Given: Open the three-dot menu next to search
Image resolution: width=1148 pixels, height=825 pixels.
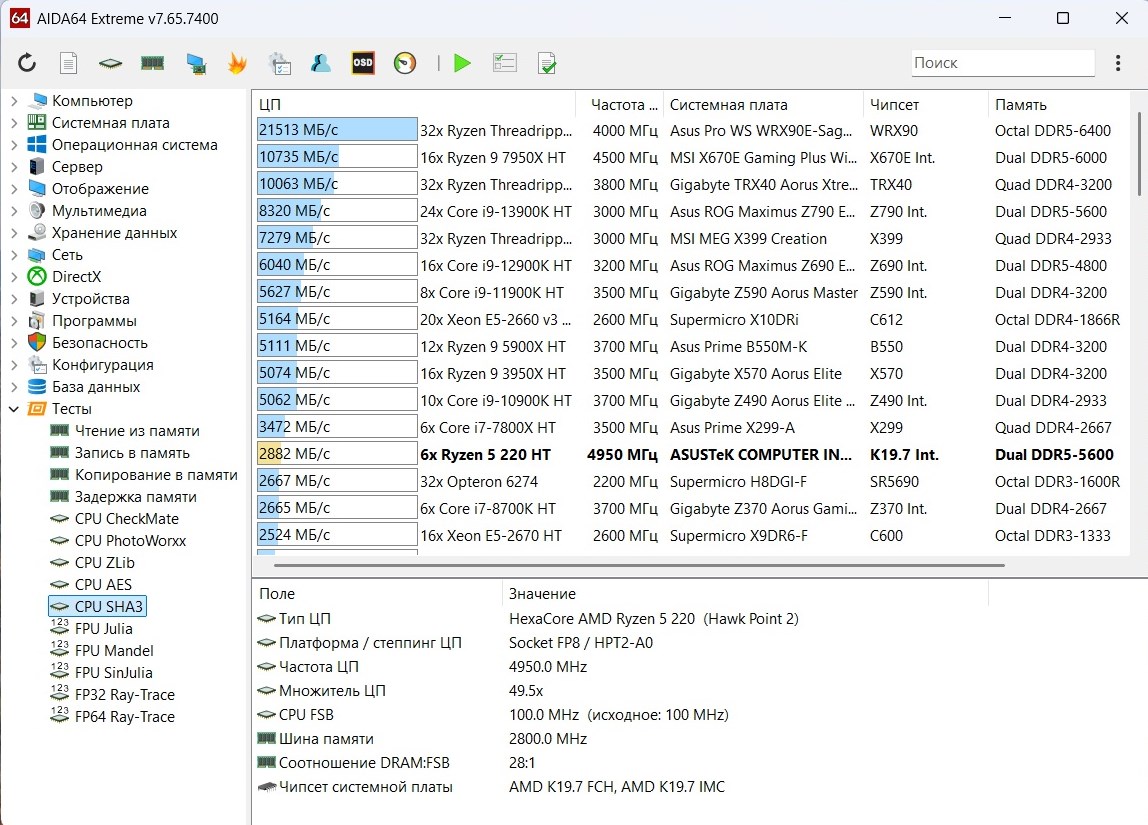Looking at the screenshot, I should [x=1118, y=63].
